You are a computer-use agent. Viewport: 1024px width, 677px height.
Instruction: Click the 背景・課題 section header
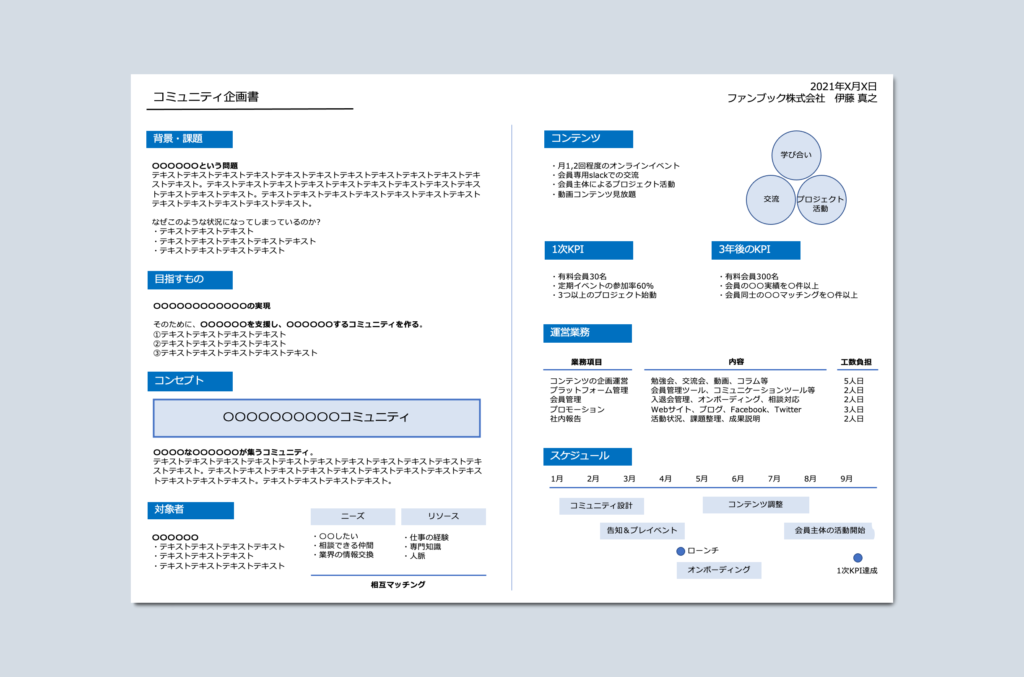click(190, 139)
